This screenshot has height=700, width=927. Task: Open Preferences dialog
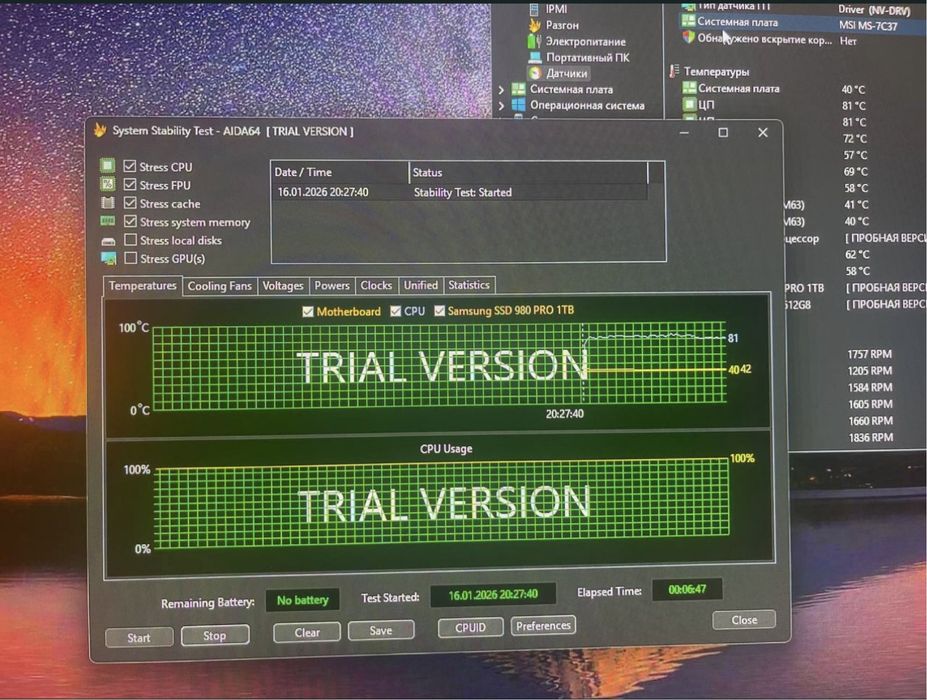[x=543, y=626]
